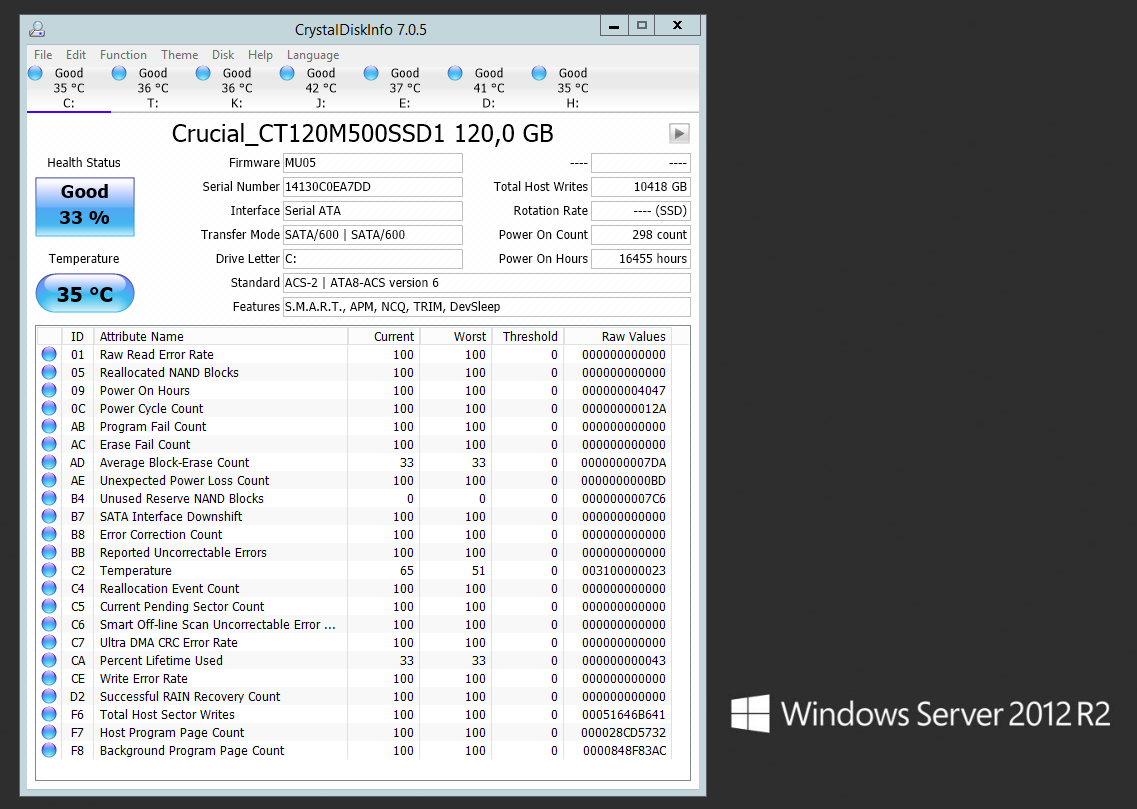The image size is (1137, 809).
Task: Select the C: drive status orb
Action: pyautogui.click(x=36, y=73)
